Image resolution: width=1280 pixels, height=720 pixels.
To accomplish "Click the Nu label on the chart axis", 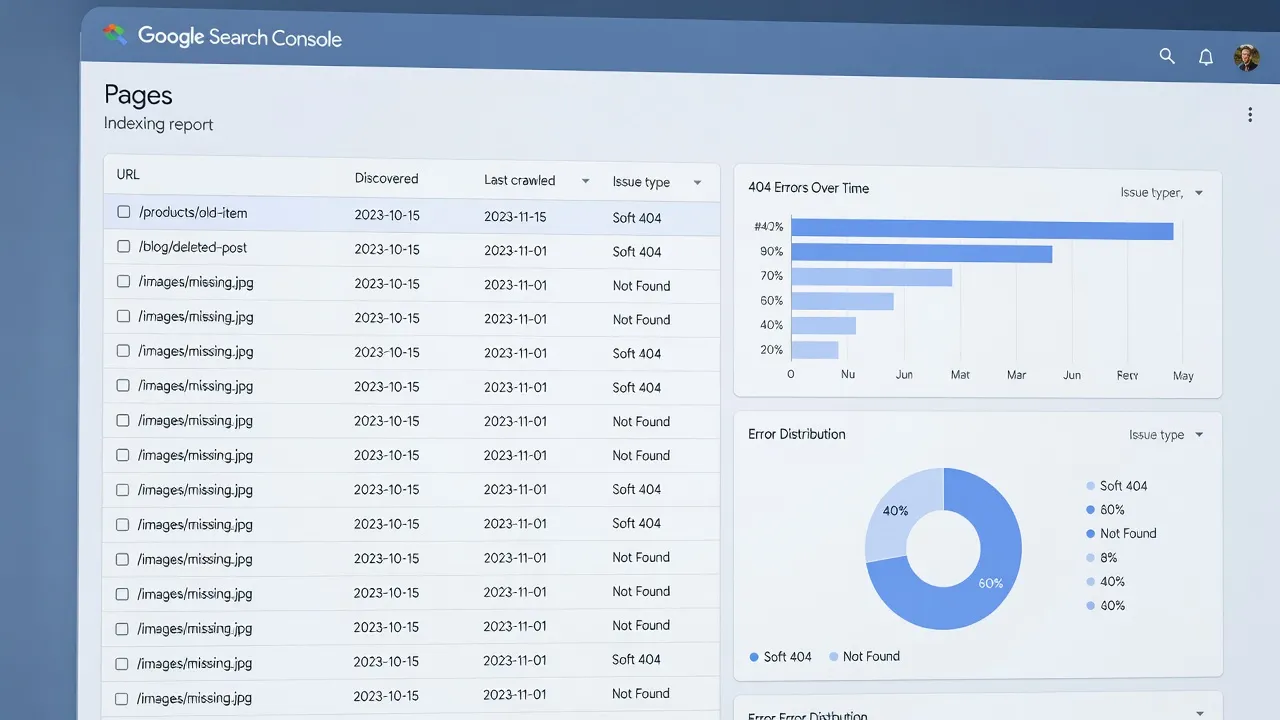I will pyautogui.click(x=848, y=374).
